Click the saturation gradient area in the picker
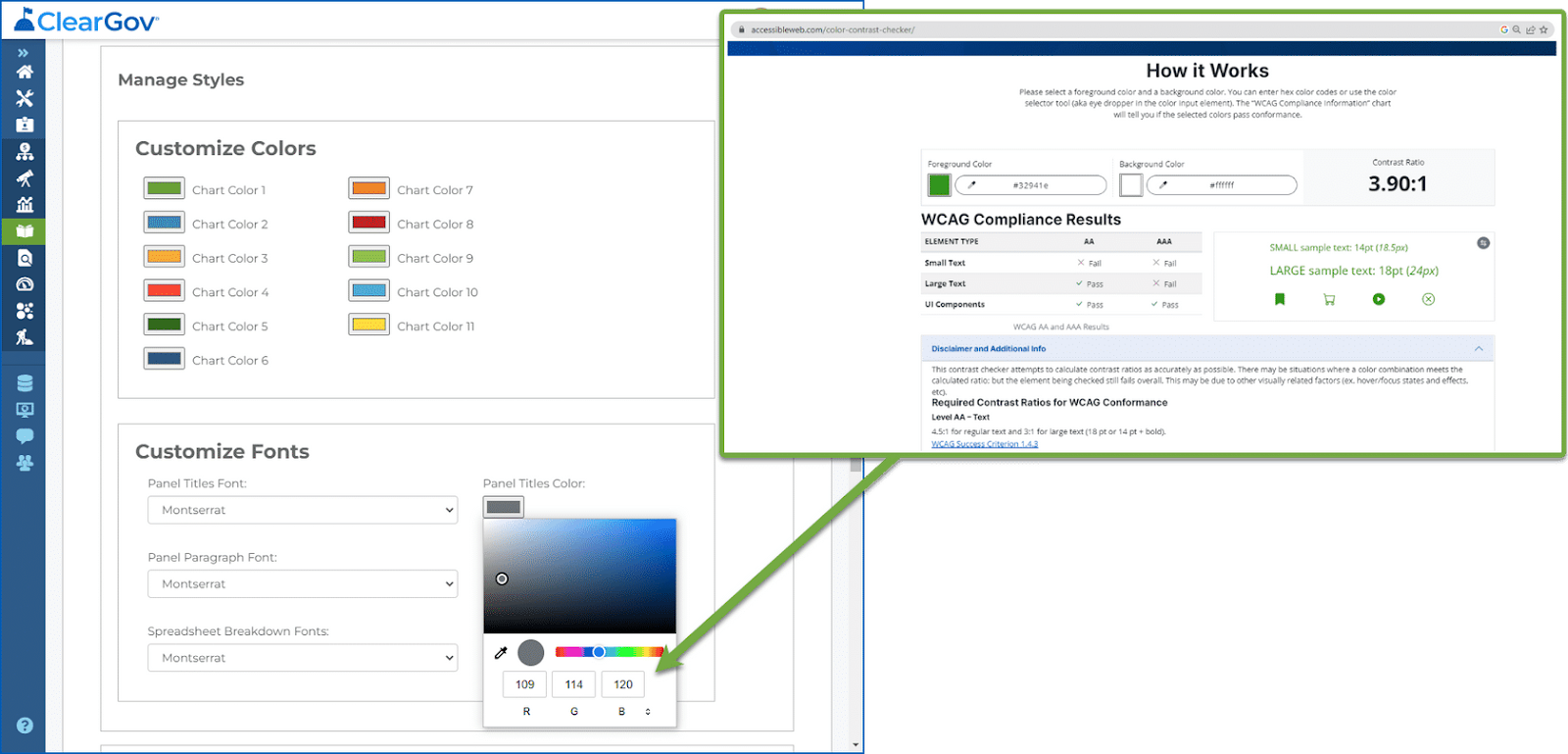Viewport: 1568px width, 754px height. click(x=579, y=577)
